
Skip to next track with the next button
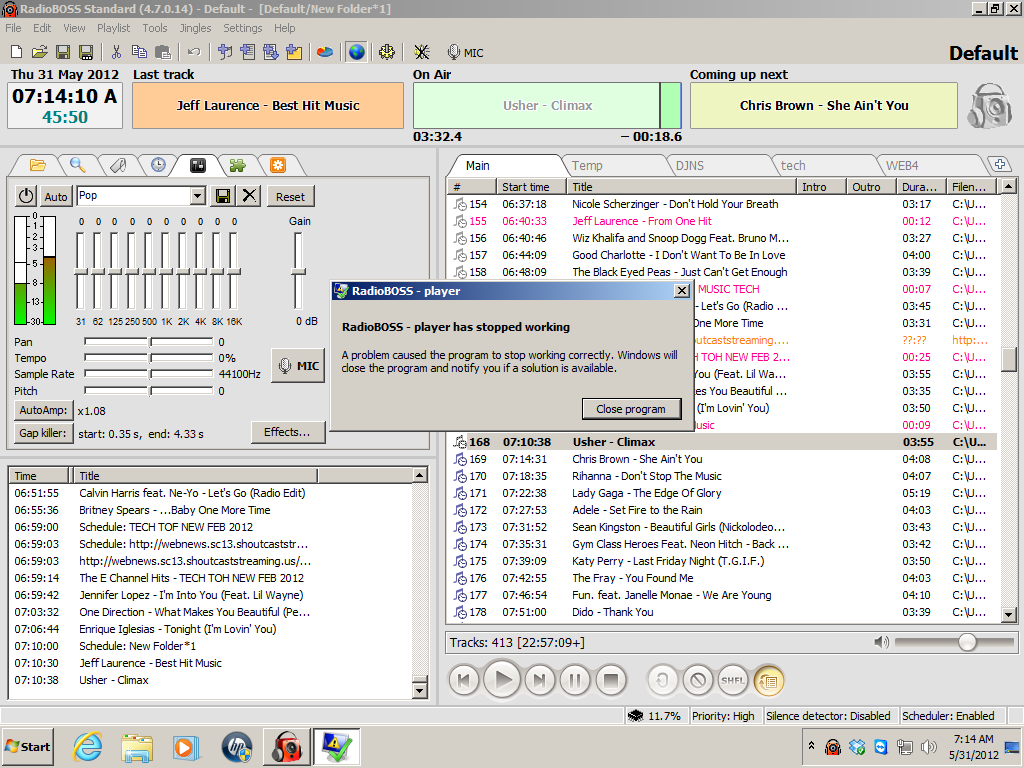click(539, 680)
